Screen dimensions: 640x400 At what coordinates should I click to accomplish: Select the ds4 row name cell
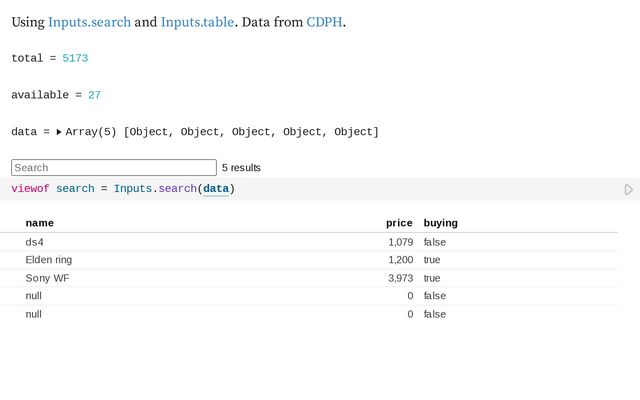[35, 242]
